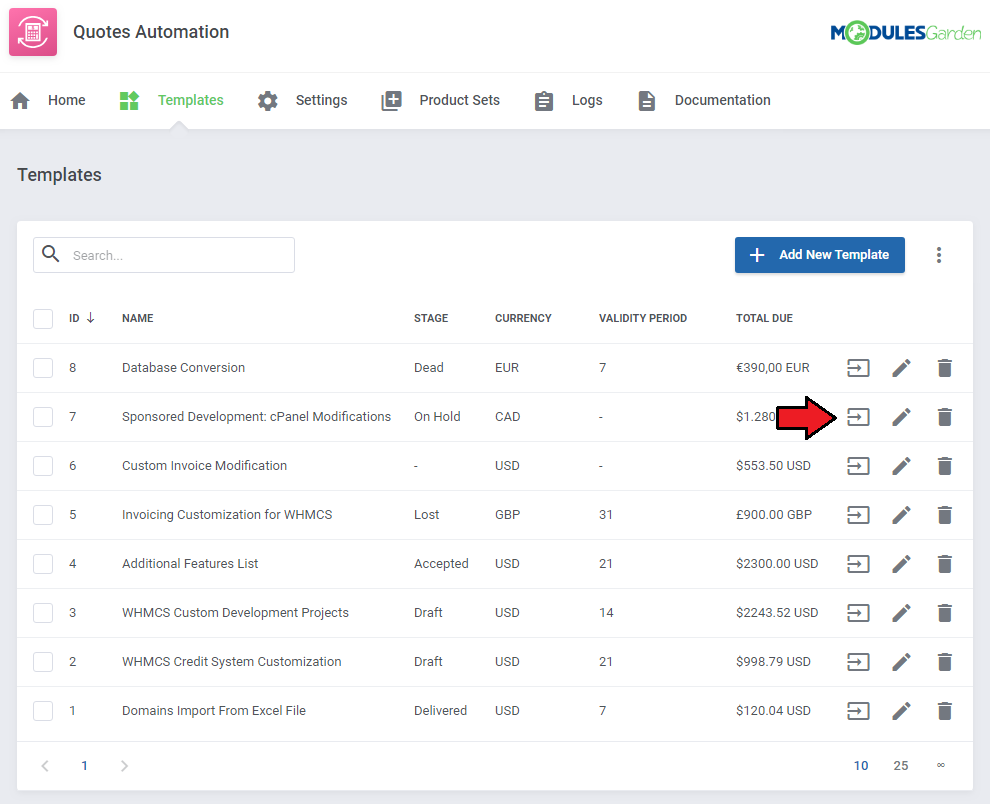Delete Sponsored Development: cPanel Modifications template

945,417
